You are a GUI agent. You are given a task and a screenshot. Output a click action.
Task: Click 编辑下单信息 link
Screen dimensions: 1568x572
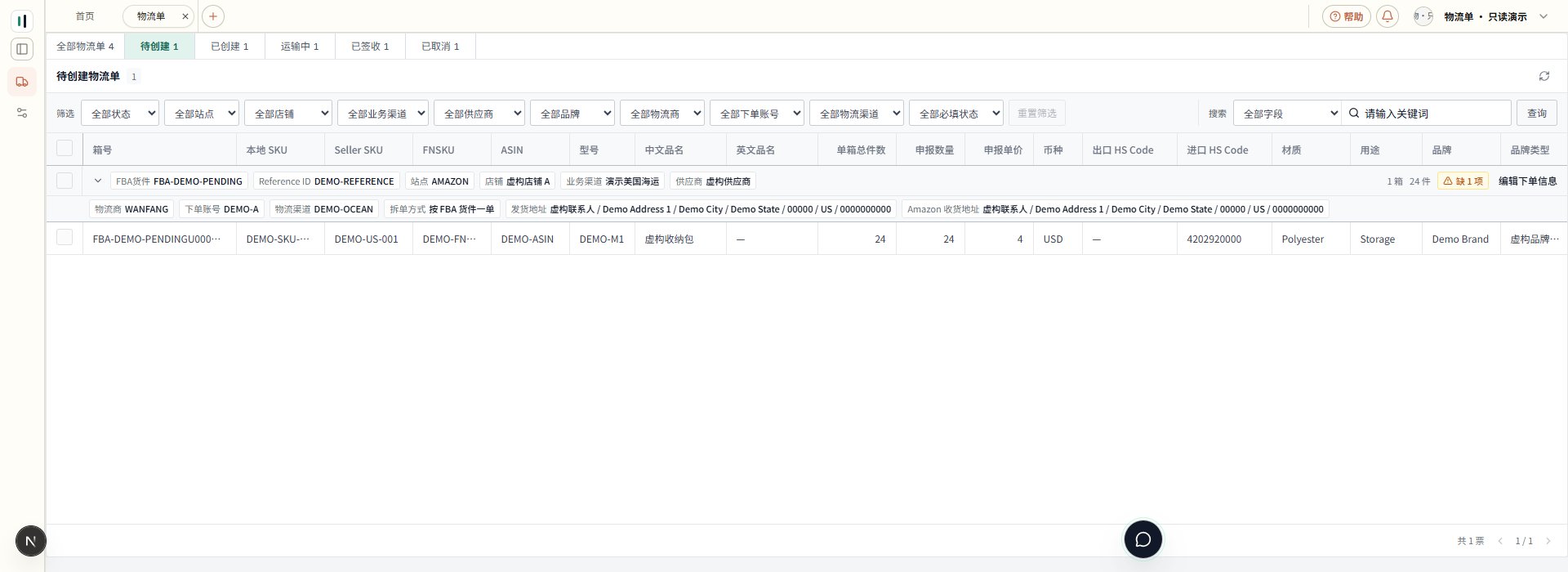click(x=1527, y=181)
